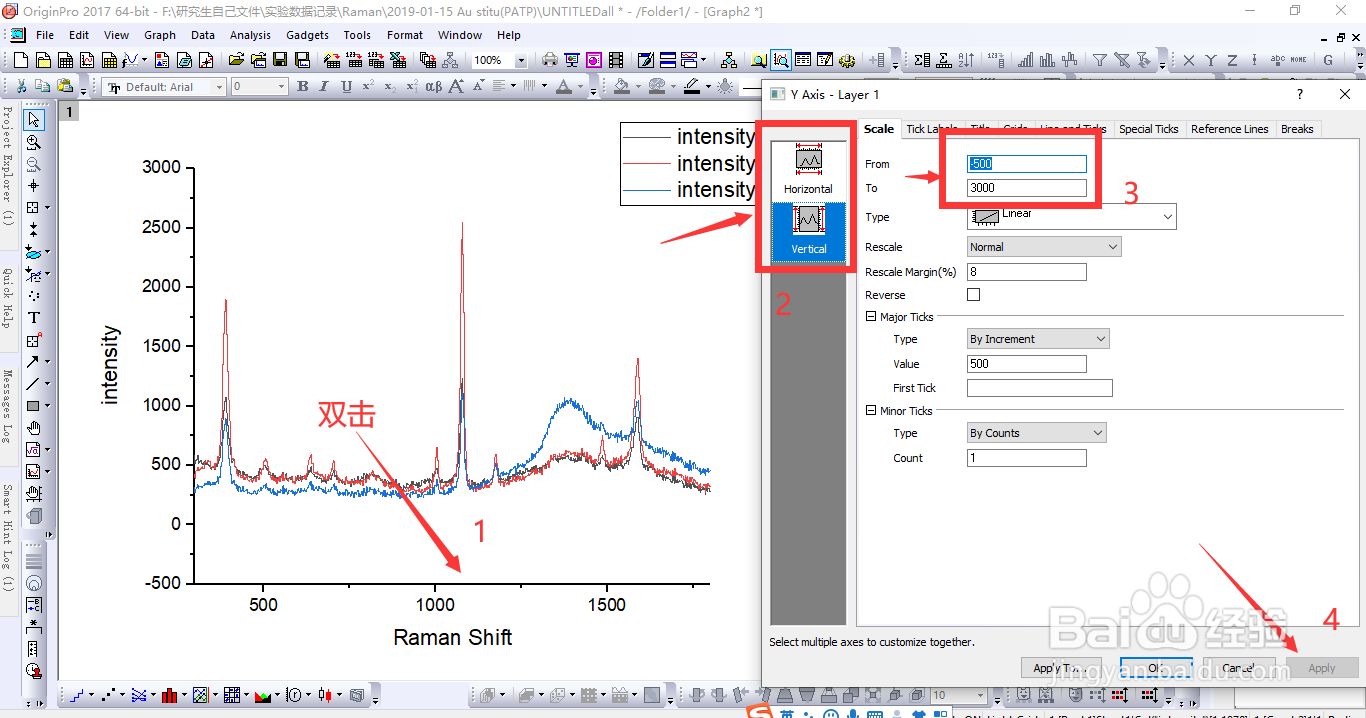Screen dimensions: 1366x718
Task: Open the Format menu
Action: [405, 35]
